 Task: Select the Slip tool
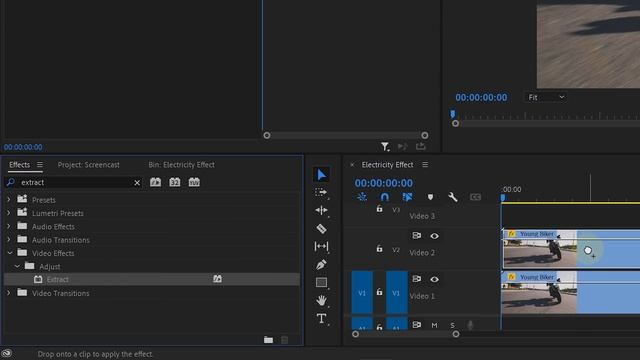click(x=321, y=246)
